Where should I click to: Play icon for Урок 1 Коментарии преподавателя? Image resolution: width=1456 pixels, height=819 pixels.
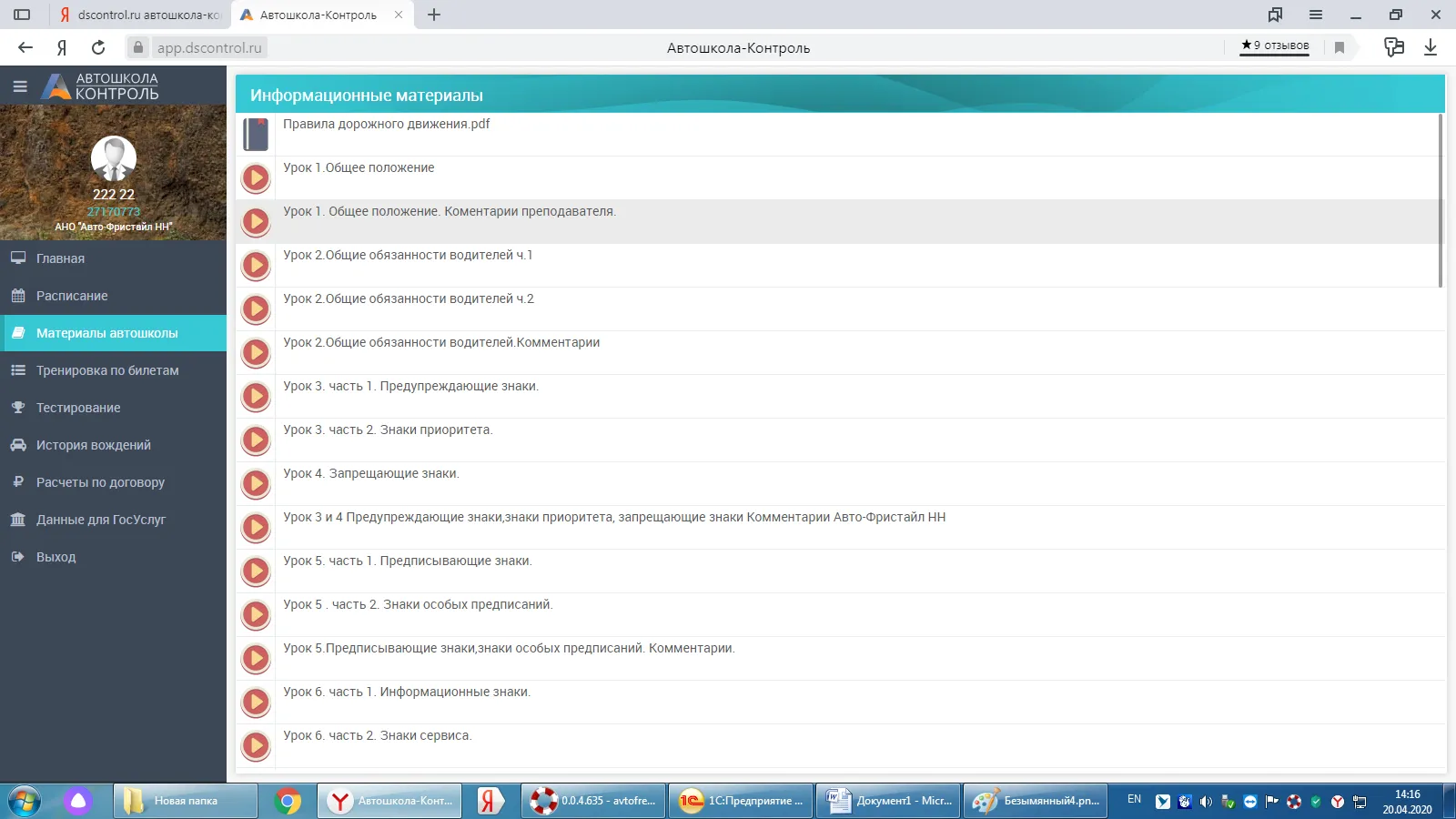pos(256,222)
